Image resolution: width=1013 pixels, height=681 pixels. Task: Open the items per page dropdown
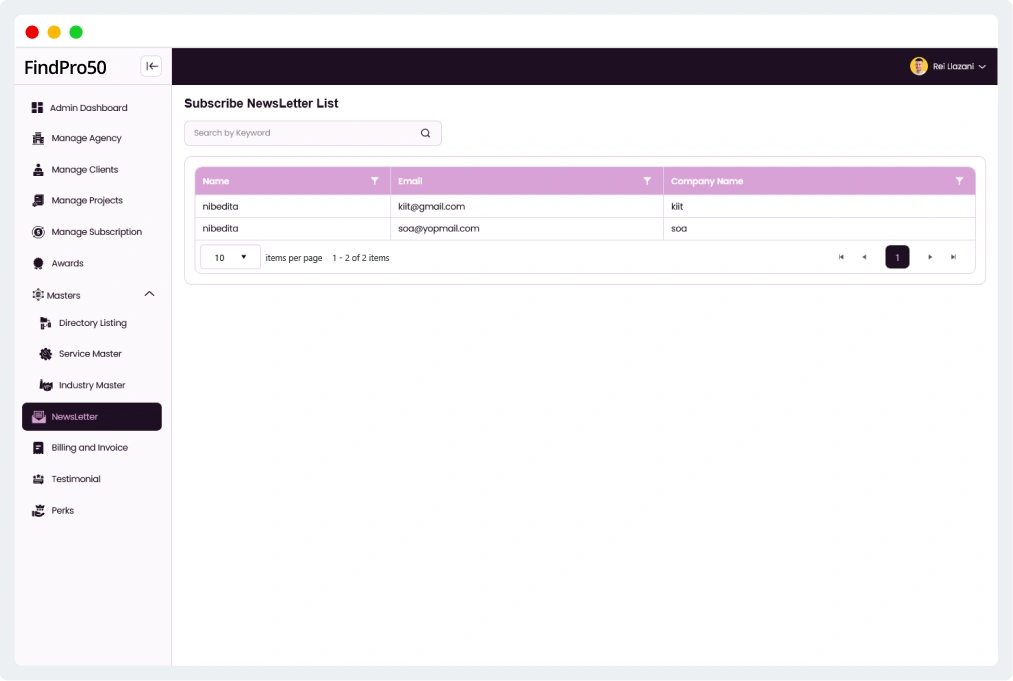230,257
